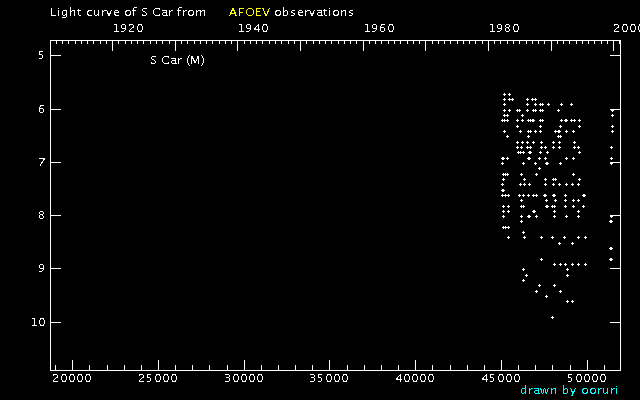Image resolution: width=640 pixels, height=400 pixels.
Task: Click the 20000 Julian date axis label
Action: point(72,377)
